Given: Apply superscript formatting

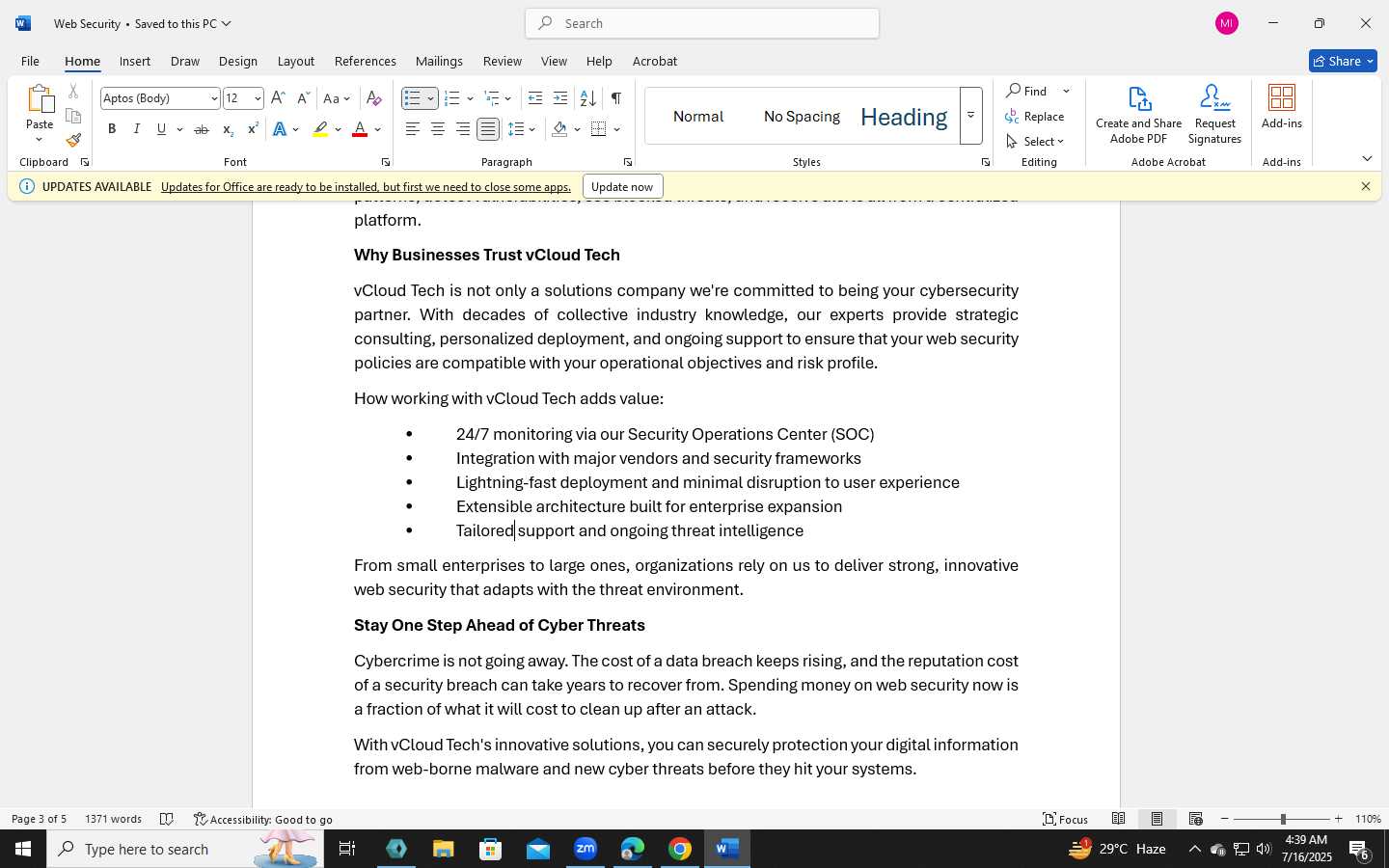Looking at the screenshot, I should 253,129.
